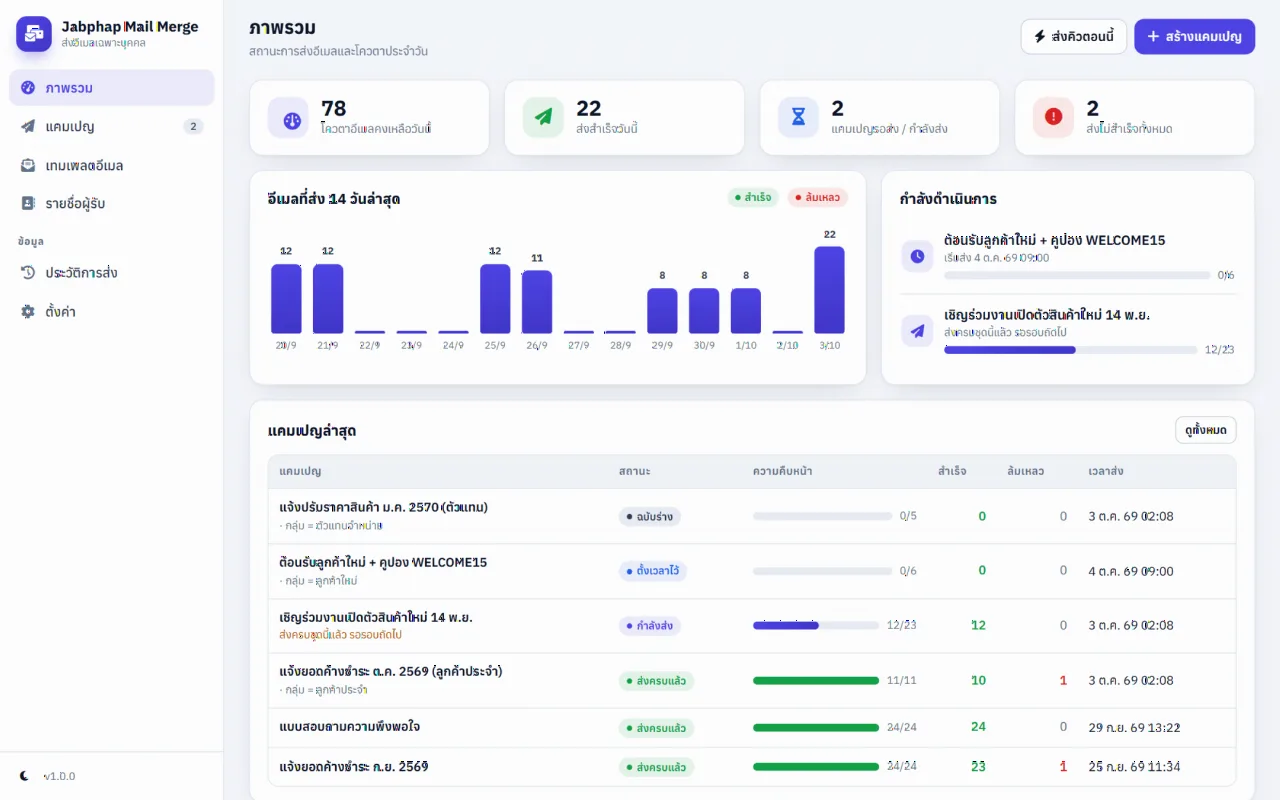This screenshot has width=1280, height=800.
Task: Click the ตั้งเวลาไว้ status badge
Action: point(653,571)
